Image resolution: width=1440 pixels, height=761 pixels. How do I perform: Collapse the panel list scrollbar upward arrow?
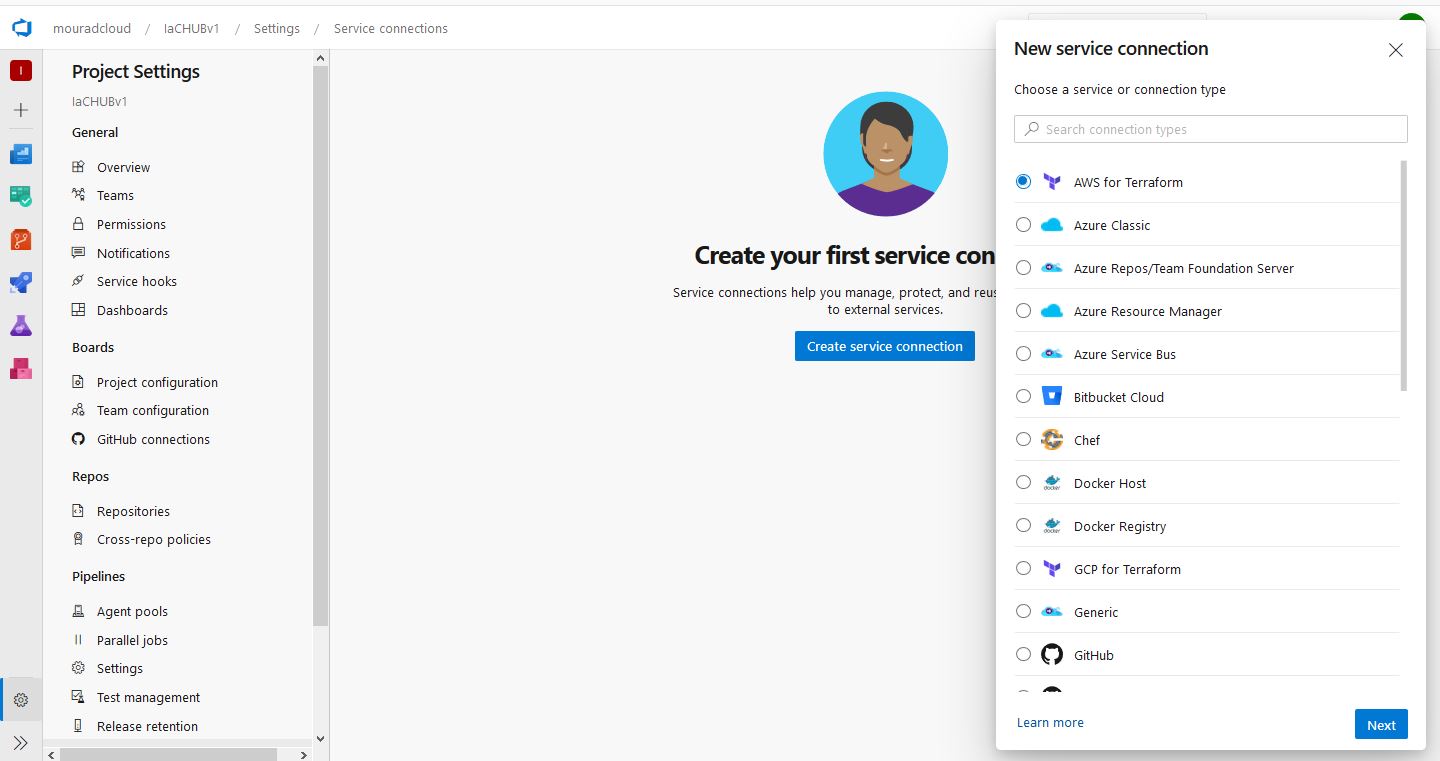click(x=320, y=57)
